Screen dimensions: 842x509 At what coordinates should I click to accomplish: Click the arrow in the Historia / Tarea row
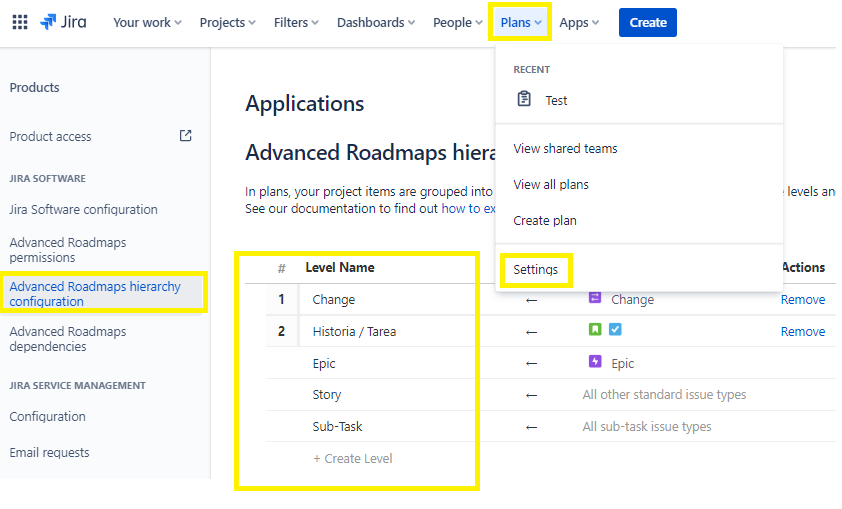tap(532, 332)
